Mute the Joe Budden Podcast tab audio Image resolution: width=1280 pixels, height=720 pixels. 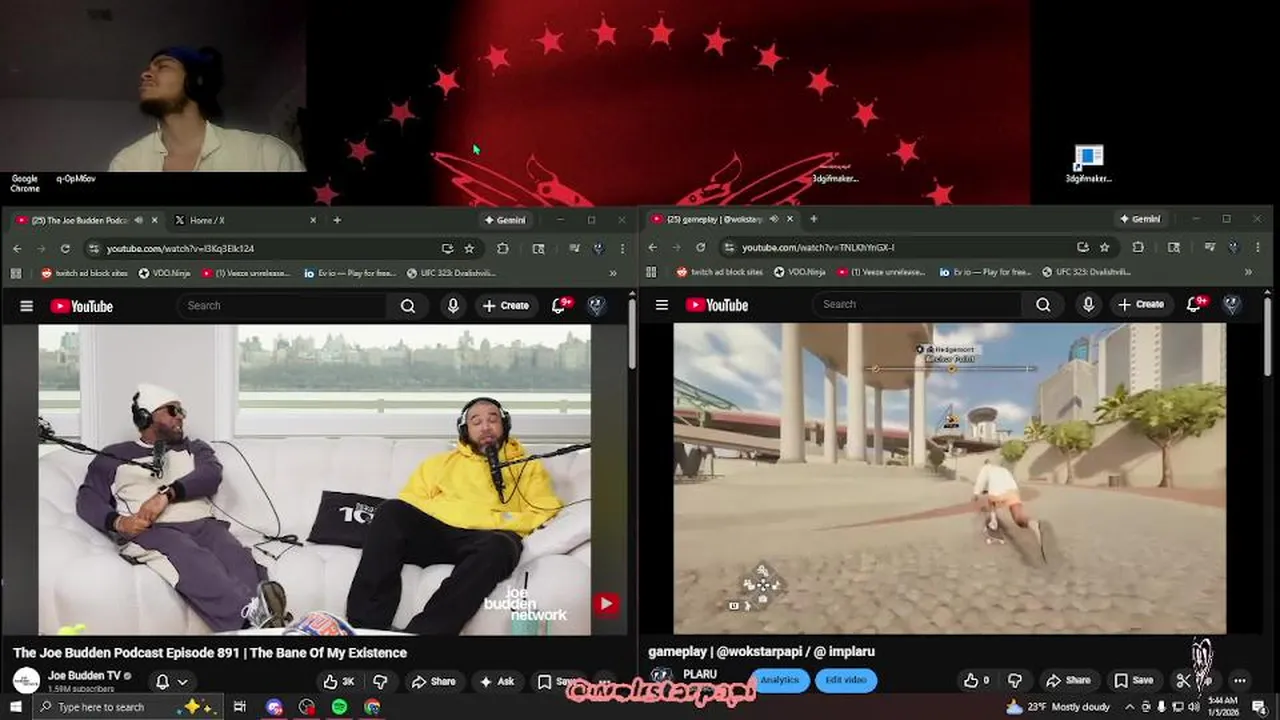pos(138,220)
